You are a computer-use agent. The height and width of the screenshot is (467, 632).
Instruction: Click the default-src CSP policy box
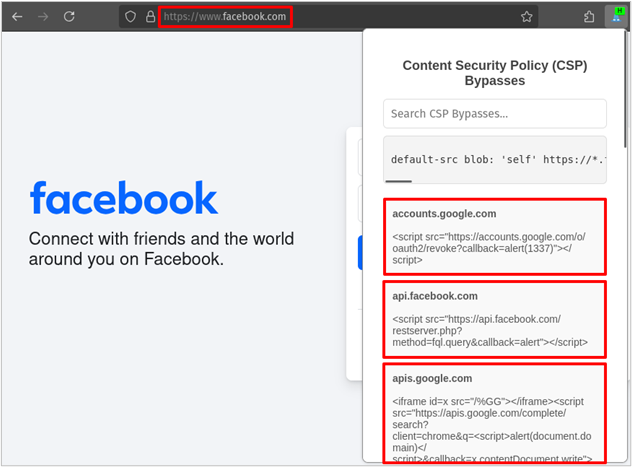(x=494, y=158)
